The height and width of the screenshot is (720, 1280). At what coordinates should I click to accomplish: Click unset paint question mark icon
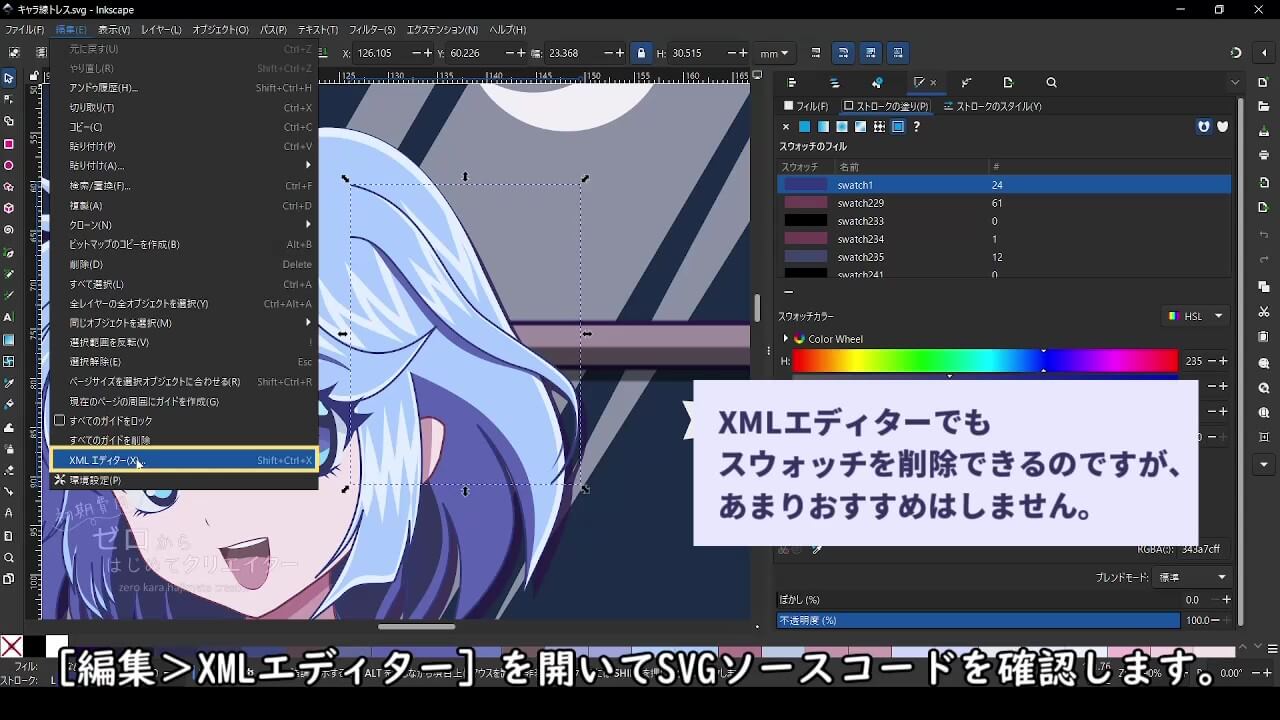pyautogui.click(x=916, y=127)
